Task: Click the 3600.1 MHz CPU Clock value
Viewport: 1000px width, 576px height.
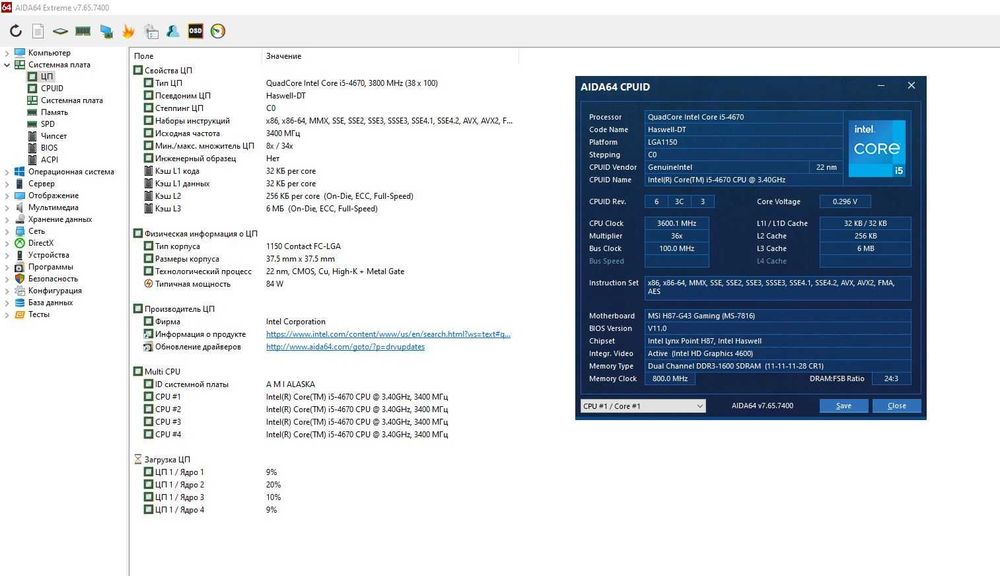Action: (677, 223)
